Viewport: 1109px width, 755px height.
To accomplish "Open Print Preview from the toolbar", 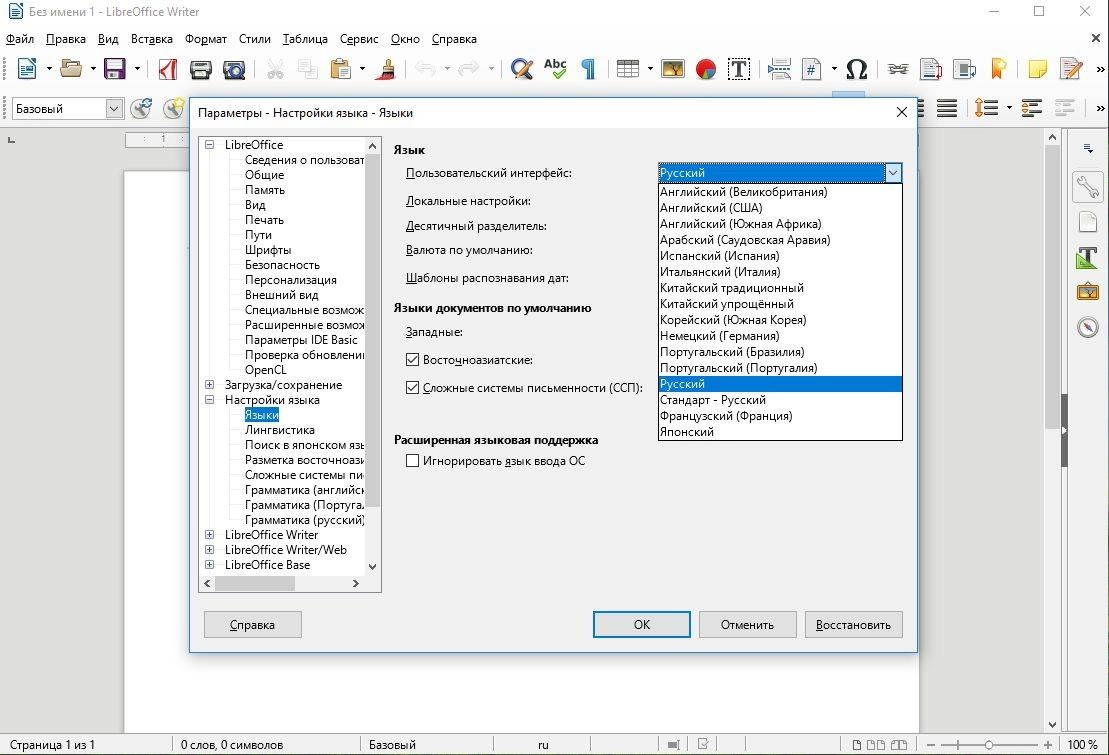I will click(234, 69).
